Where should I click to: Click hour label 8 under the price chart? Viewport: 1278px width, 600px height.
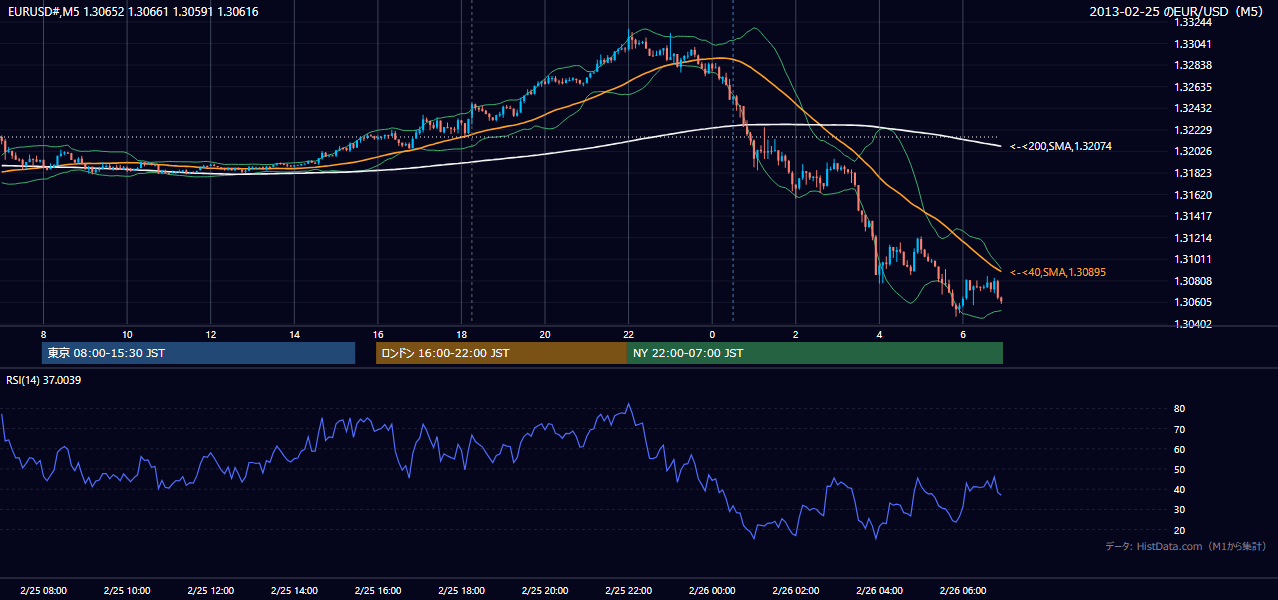pos(43,334)
